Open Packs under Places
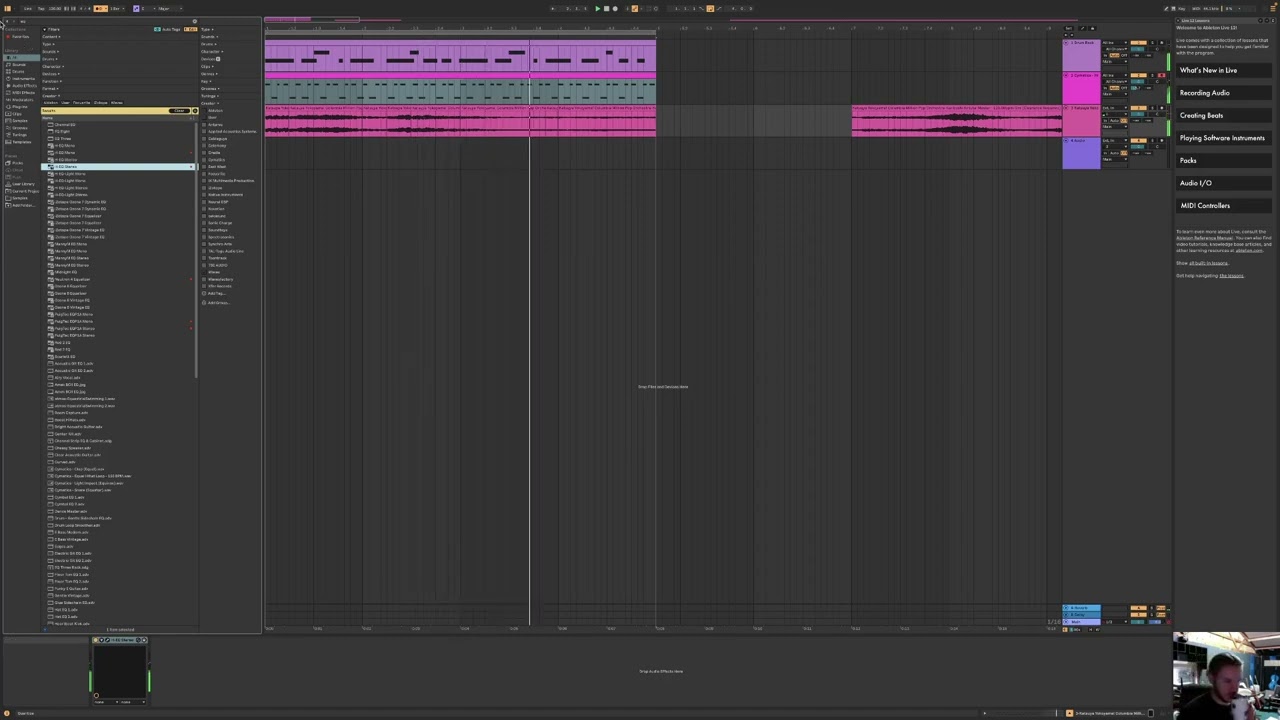 pyautogui.click(x=15, y=163)
